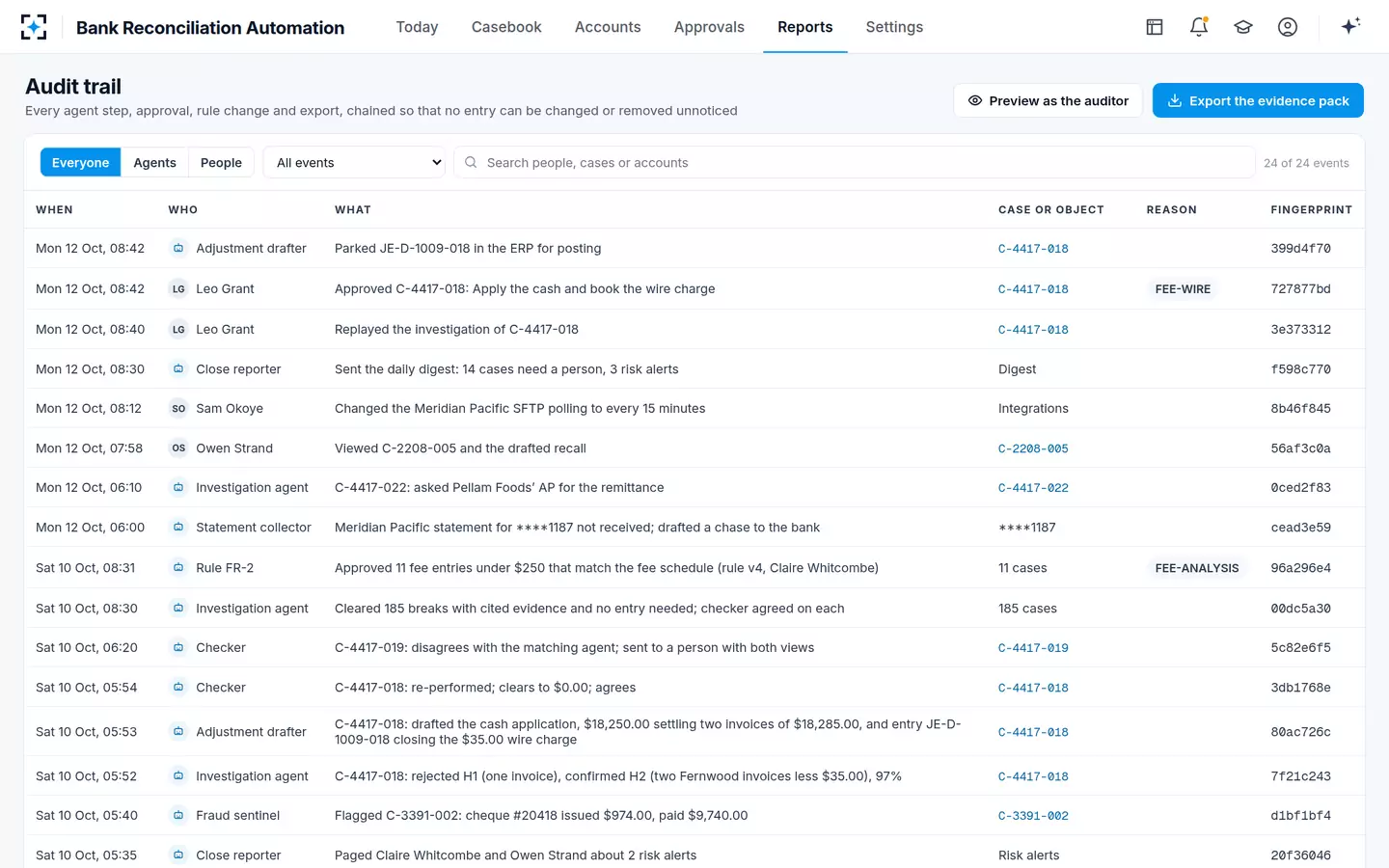This screenshot has width=1389, height=868.
Task: Open the graduation cap learning icon
Action: pyautogui.click(x=1243, y=27)
